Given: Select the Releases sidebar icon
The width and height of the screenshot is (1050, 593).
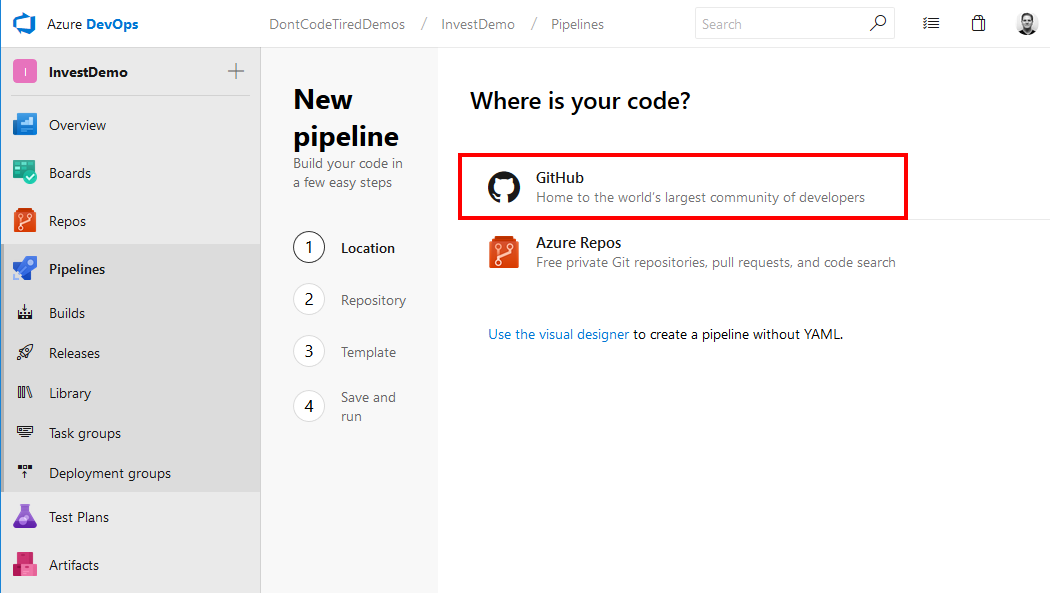Looking at the screenshot, I should (x=24, y=352).
